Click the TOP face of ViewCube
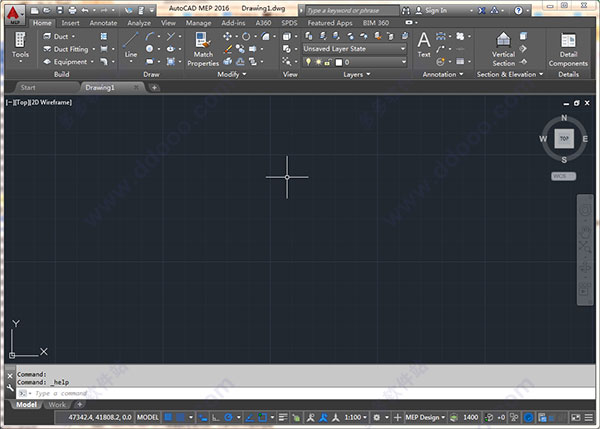The height and width of the screenshot is (429, 600). coord(564,137)
